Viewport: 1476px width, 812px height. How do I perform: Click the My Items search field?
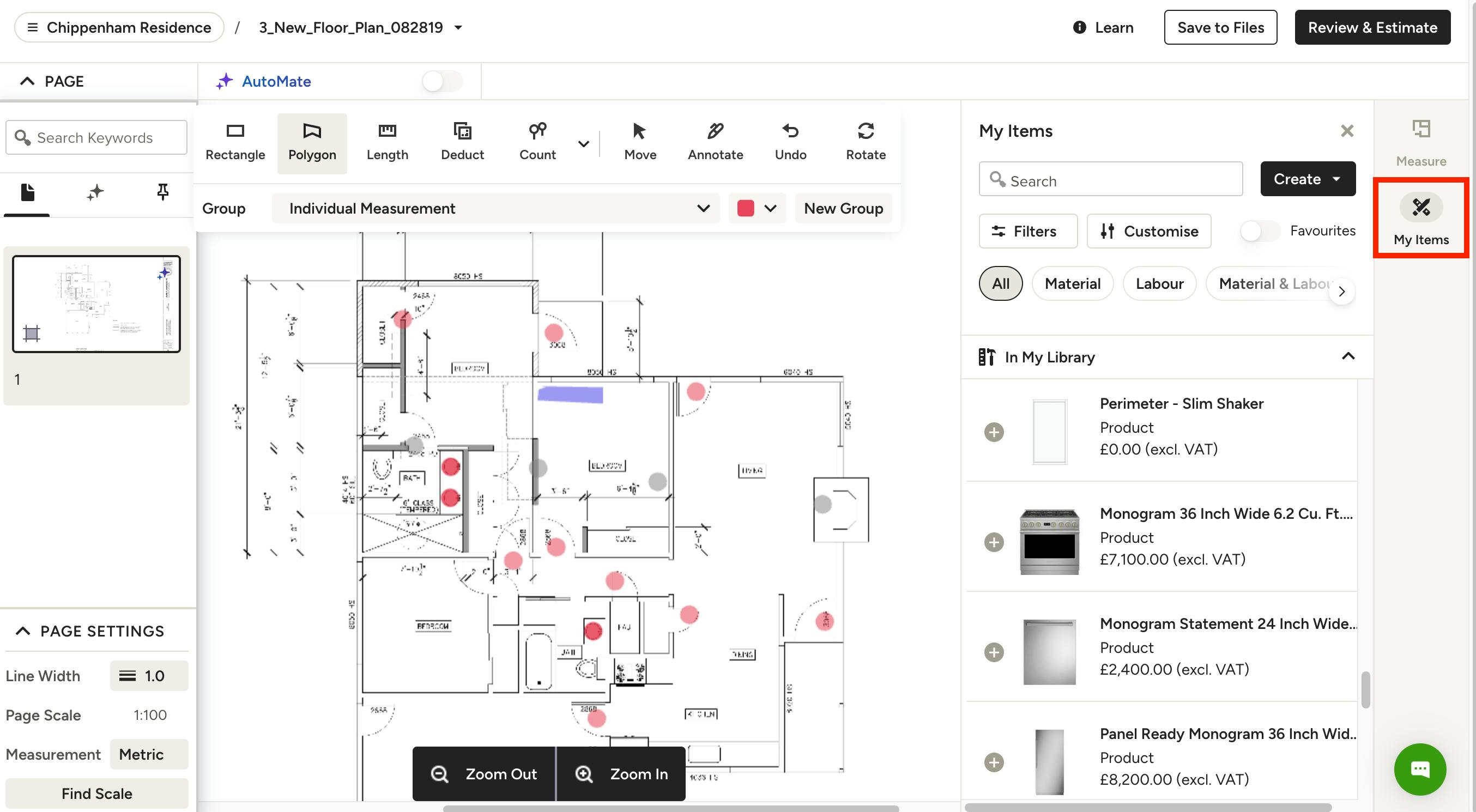[1110, 179]
